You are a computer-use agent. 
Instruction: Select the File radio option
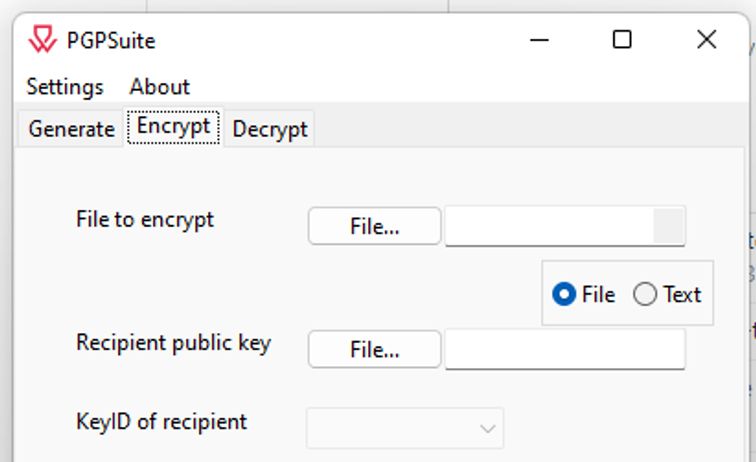tap(564, 295)
